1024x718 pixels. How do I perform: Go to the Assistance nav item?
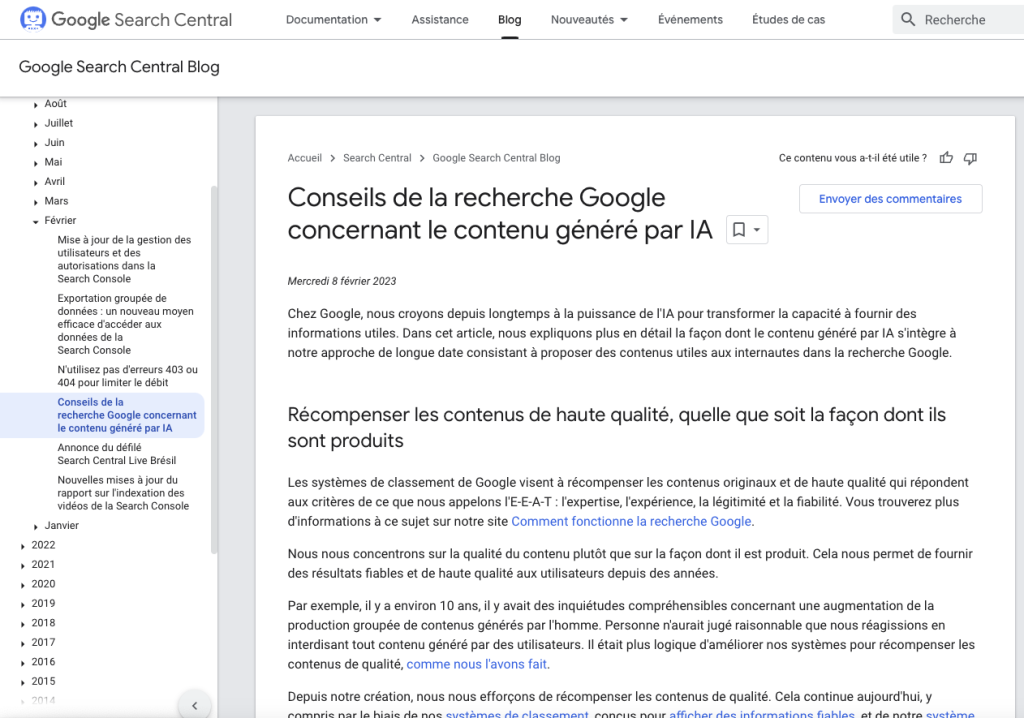(440, 20)
